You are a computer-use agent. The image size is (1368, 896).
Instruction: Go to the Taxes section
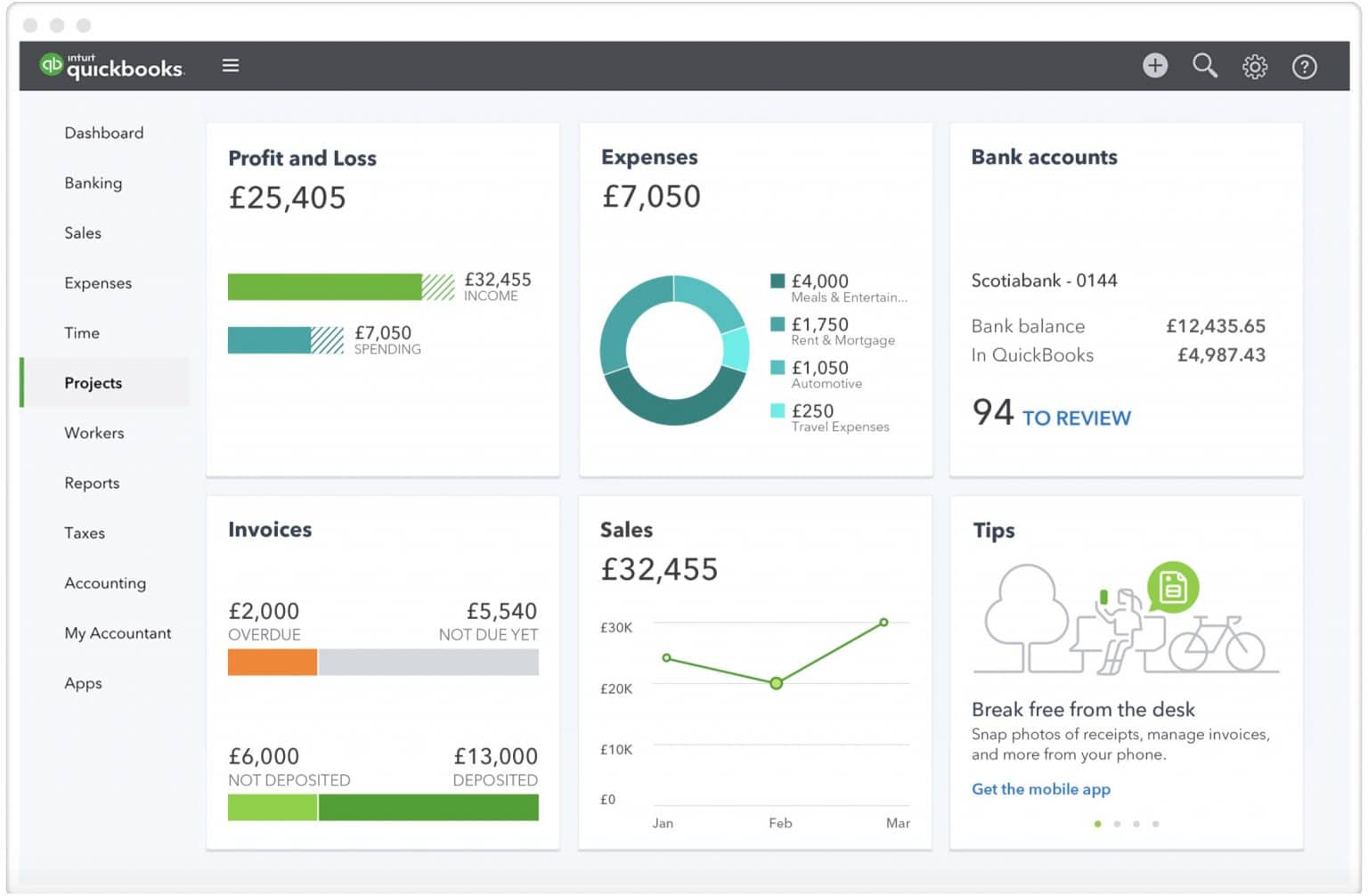[x=85, y=533]
